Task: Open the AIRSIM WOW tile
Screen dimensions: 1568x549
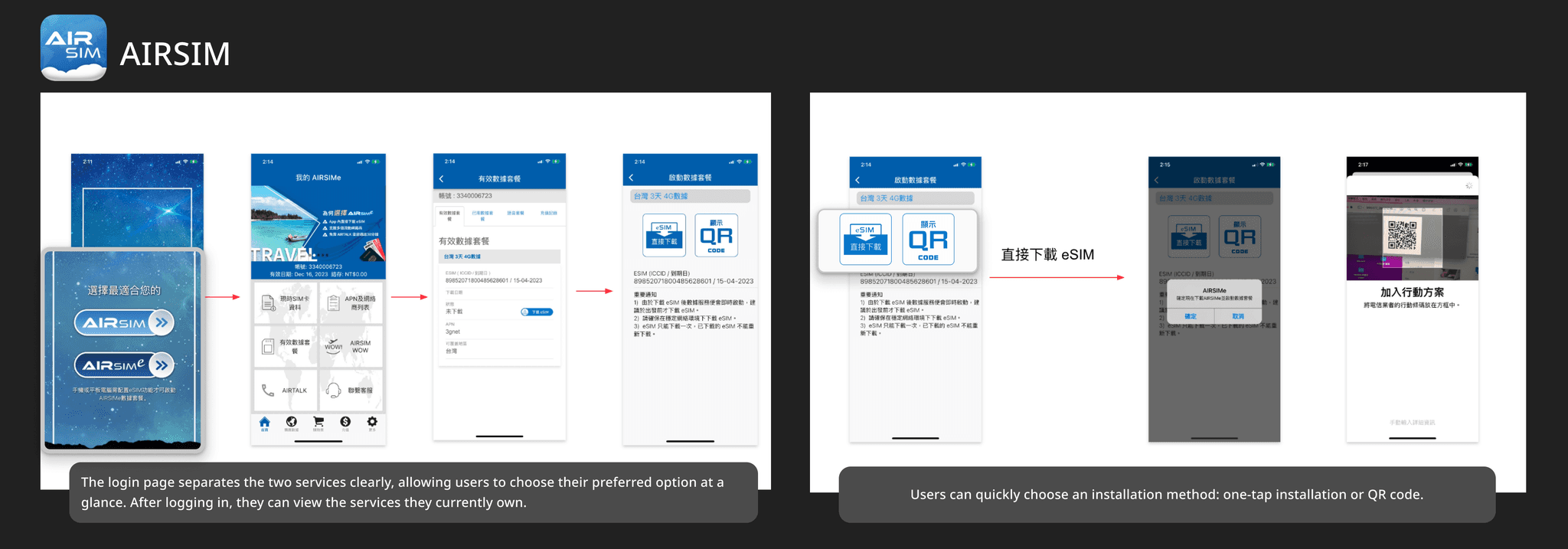Action: [x=351, y=347]
